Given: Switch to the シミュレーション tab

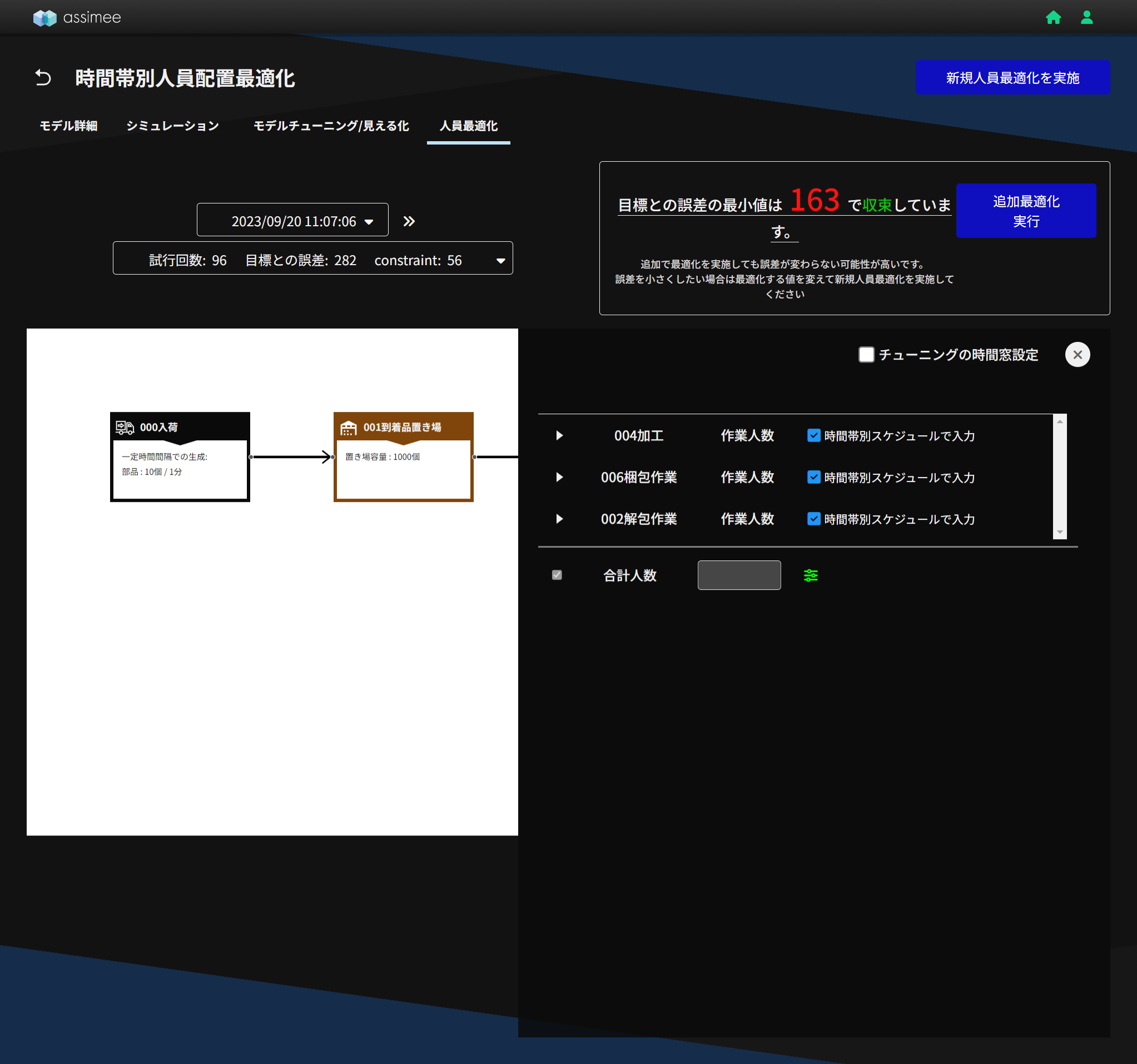Looking at the screenshot, I should 172,126.
